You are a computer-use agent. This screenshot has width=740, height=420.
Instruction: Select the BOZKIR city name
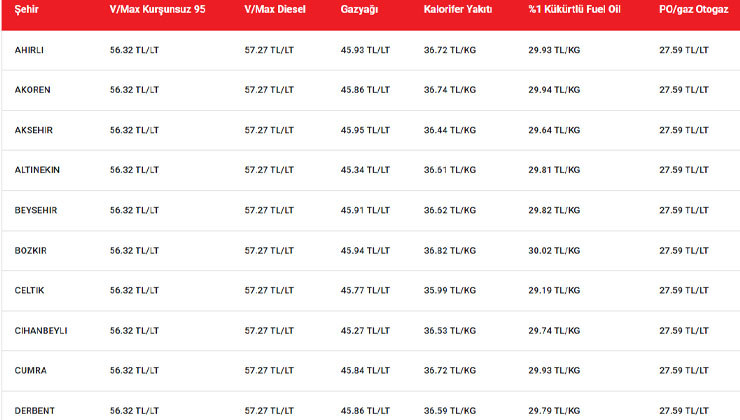point(31,250)
